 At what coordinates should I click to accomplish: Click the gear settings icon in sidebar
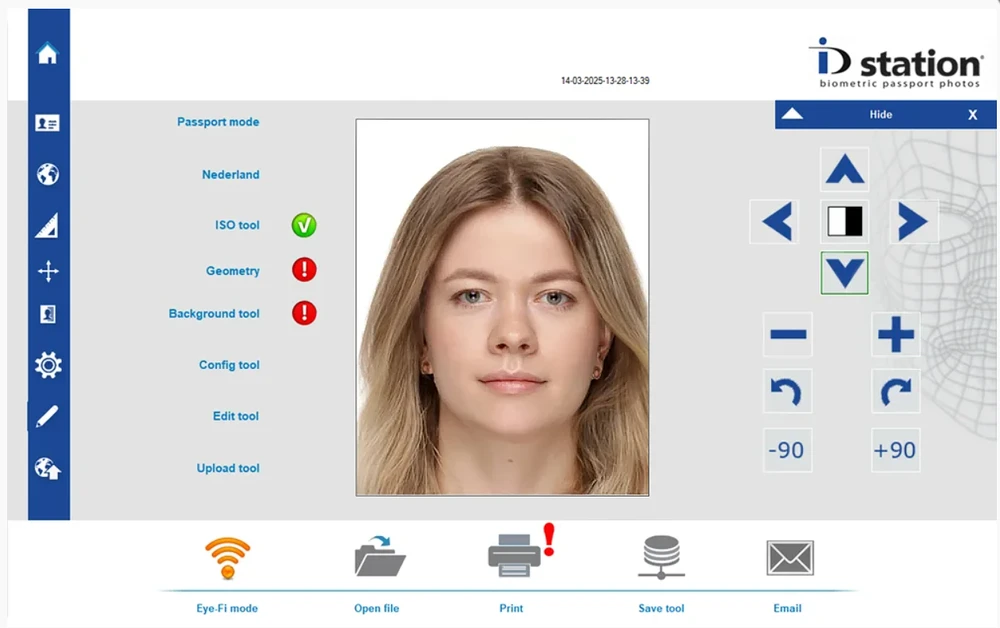[48, 365]
